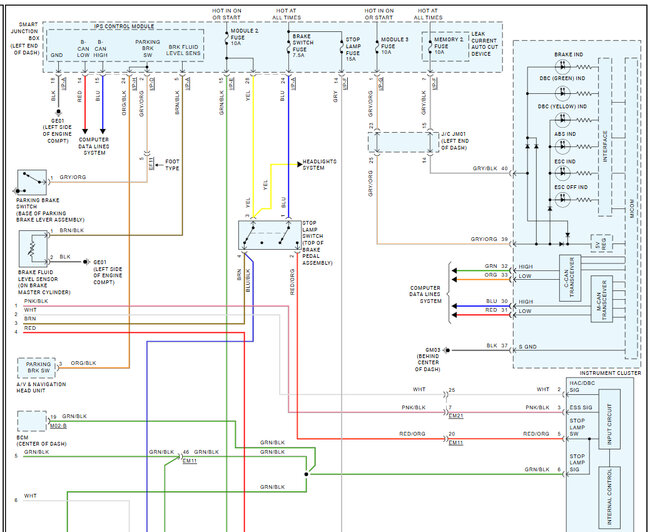Click the BCM (CENTER OF DASH) caption

[41, 440]
